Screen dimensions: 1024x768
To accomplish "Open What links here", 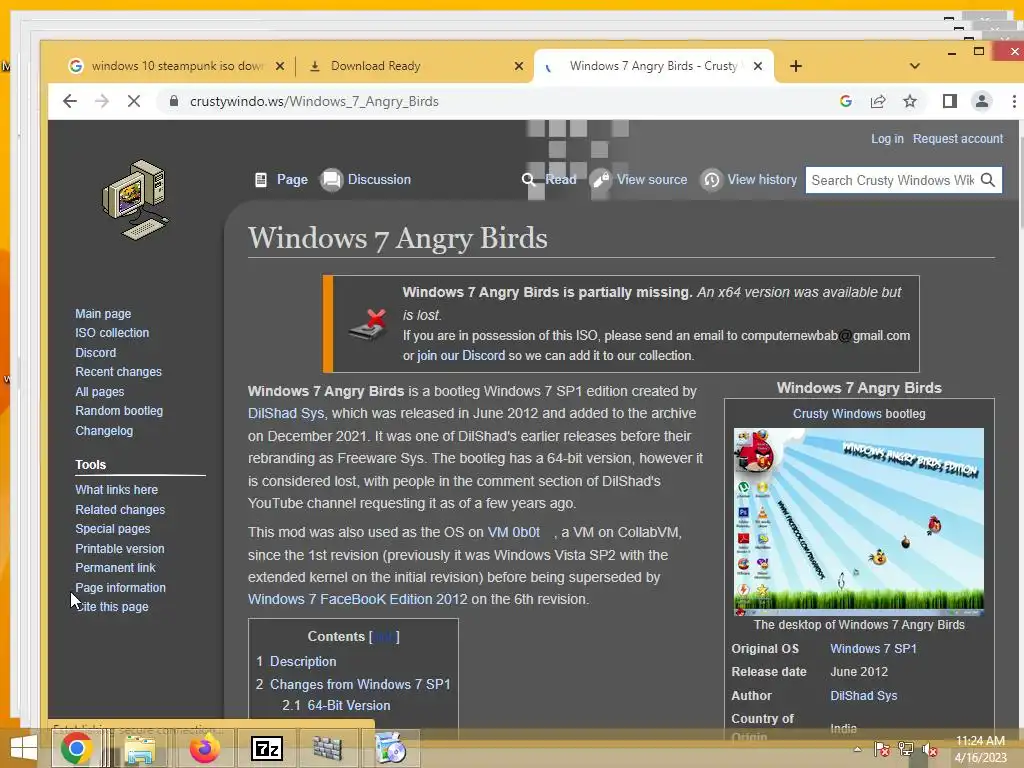I will pyautogui.click(x=116, y=490).
